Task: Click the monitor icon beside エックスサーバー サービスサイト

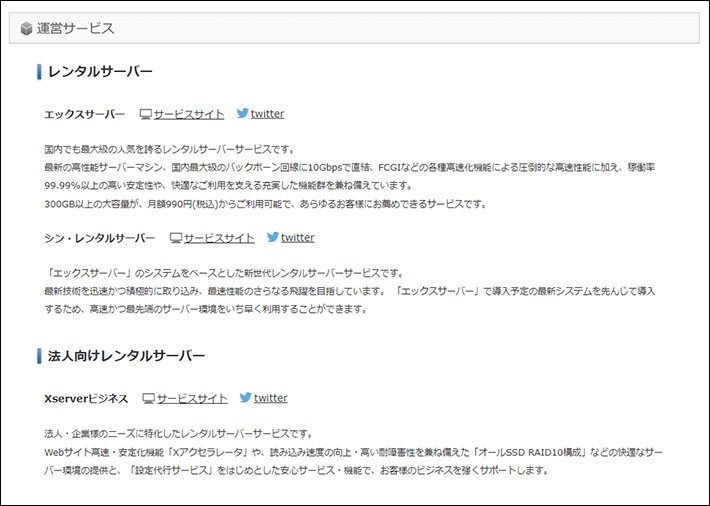Action: [145, 115]
